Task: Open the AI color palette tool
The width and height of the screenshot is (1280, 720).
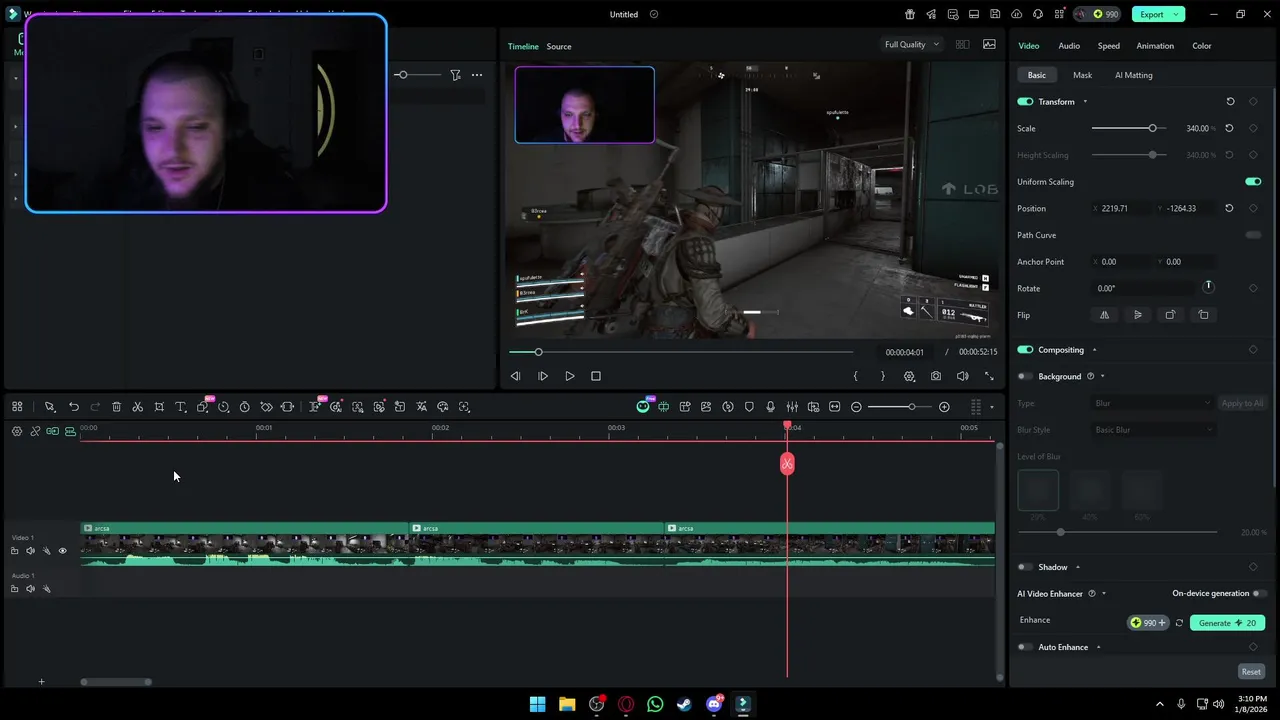Action: (443, 407)
